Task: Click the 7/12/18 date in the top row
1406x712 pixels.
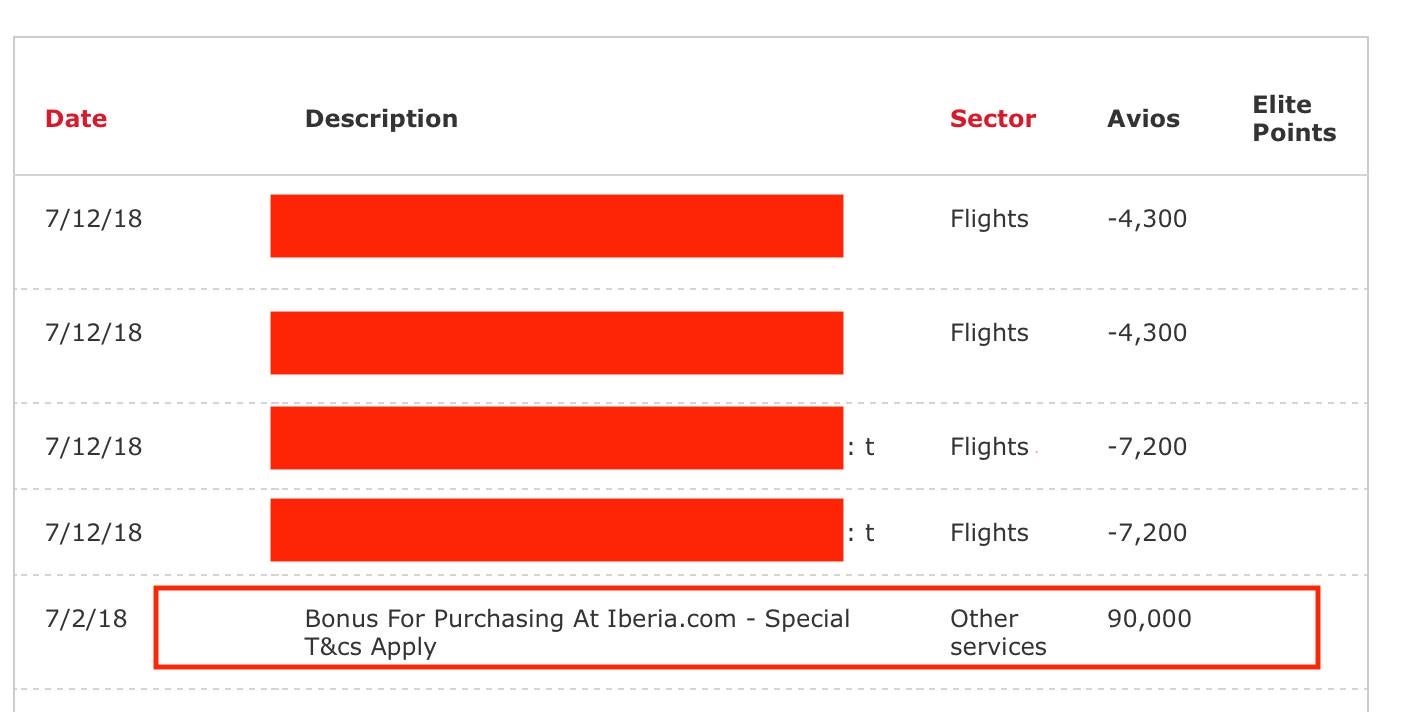Action: [94, 219]
